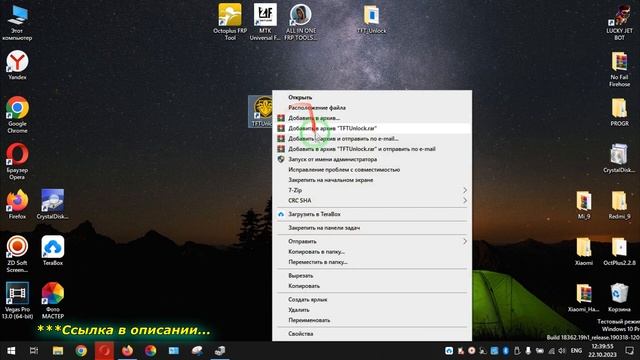
Task: Click the Bluetooth tray icon
Action: click(x=506, y=351)
